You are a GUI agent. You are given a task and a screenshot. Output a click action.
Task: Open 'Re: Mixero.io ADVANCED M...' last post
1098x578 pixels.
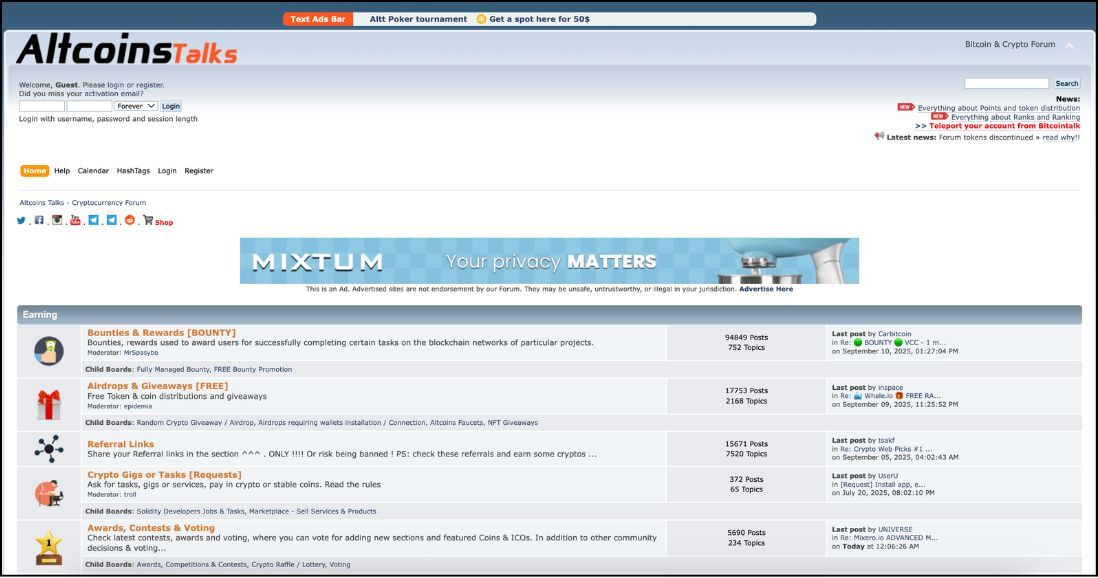coord(889,538)
